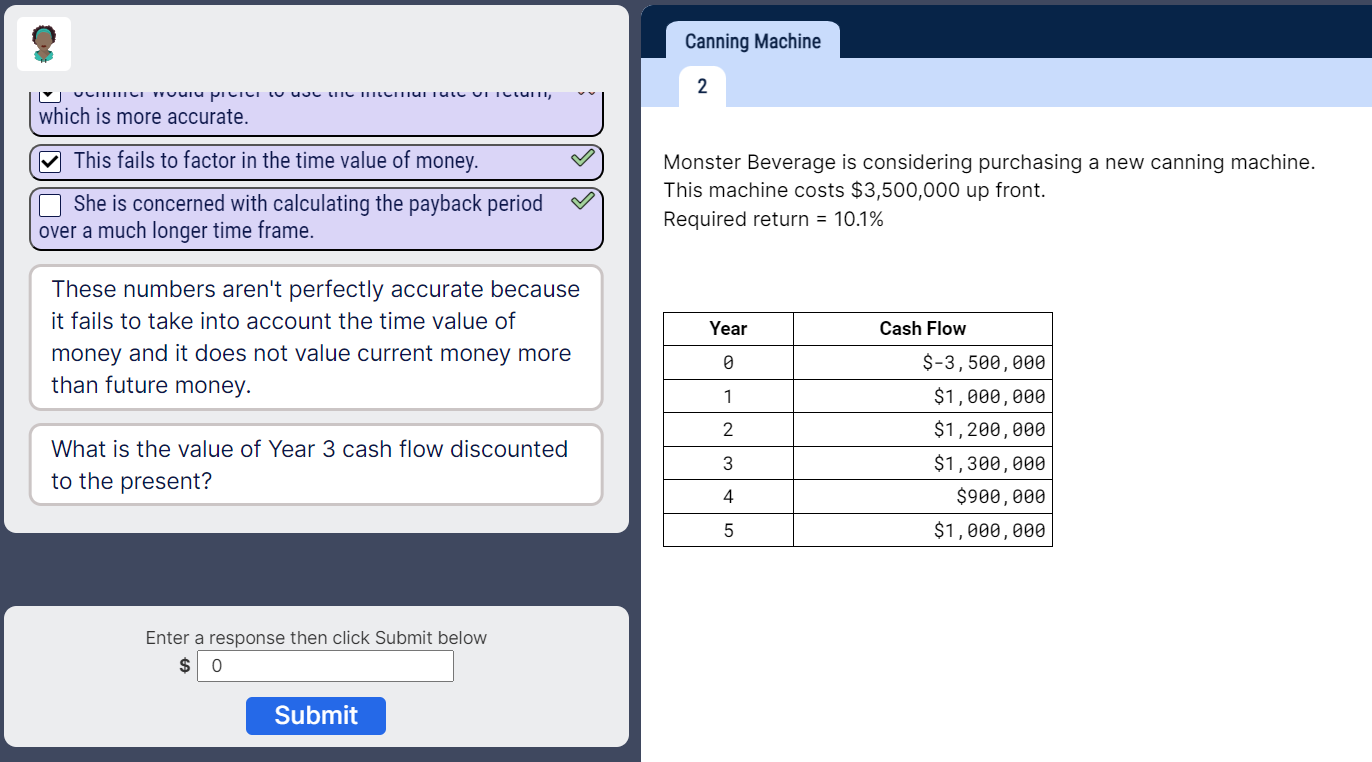Switch to the Canning Machine tab
The image size is (1372, 762).
point(751,41)
